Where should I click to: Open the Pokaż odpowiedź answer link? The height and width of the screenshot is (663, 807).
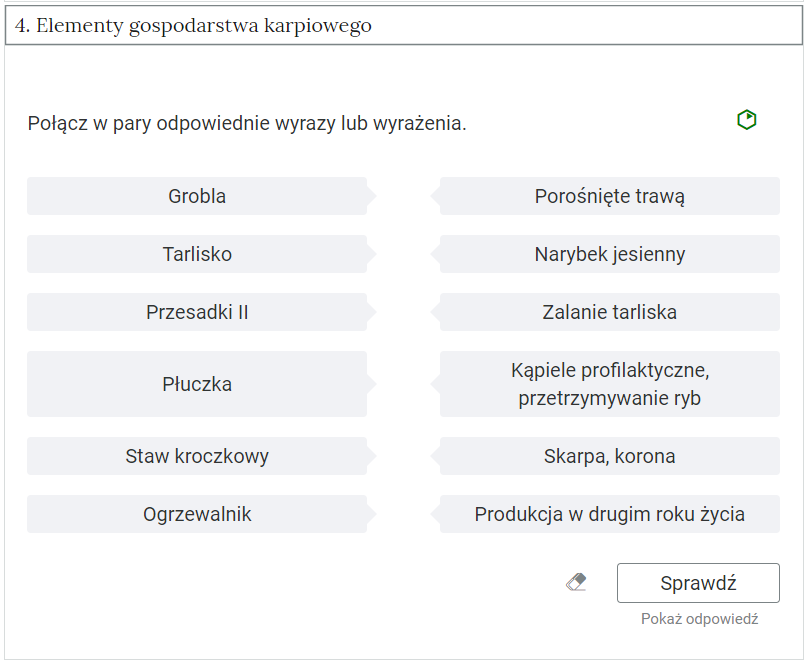coord(700,619)
